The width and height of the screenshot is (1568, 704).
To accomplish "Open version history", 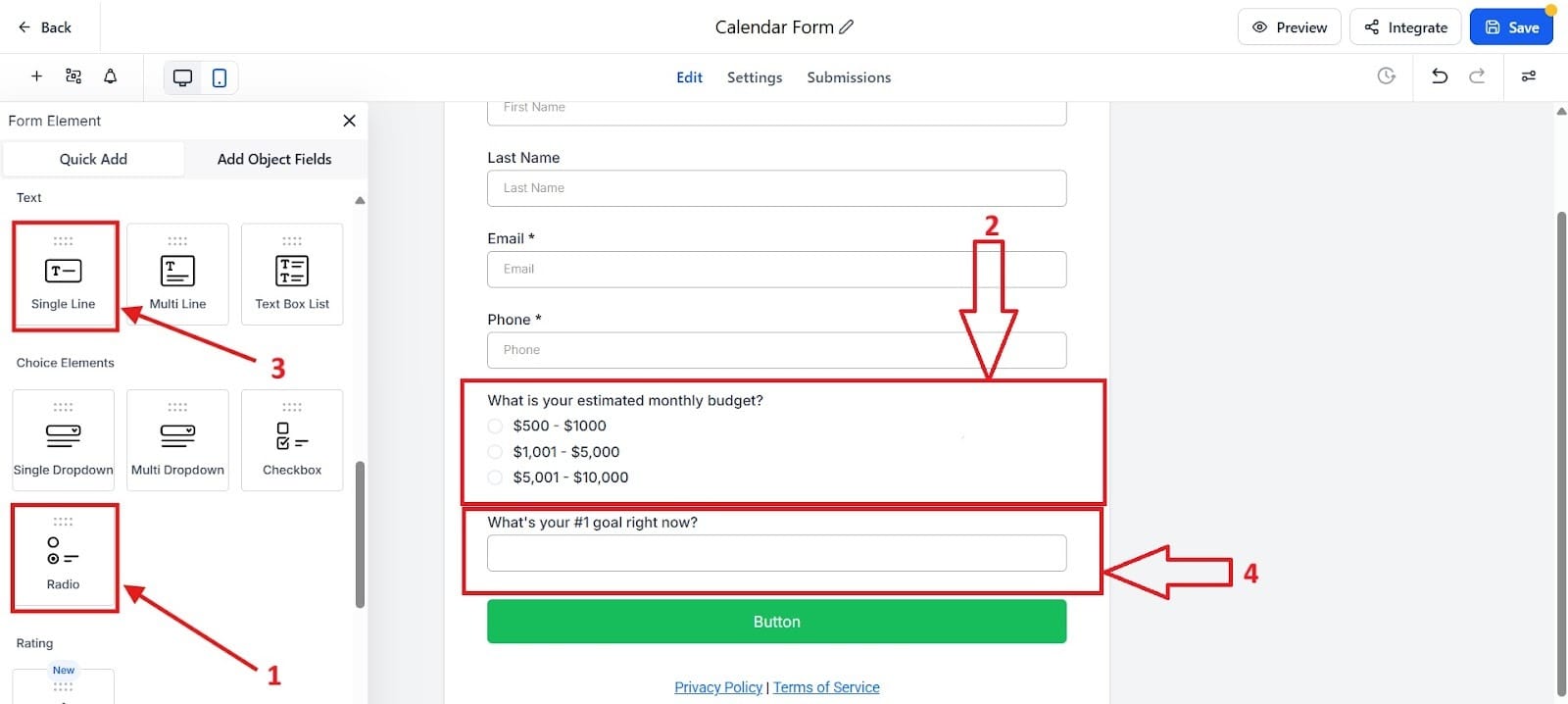I will [1386, 75].
